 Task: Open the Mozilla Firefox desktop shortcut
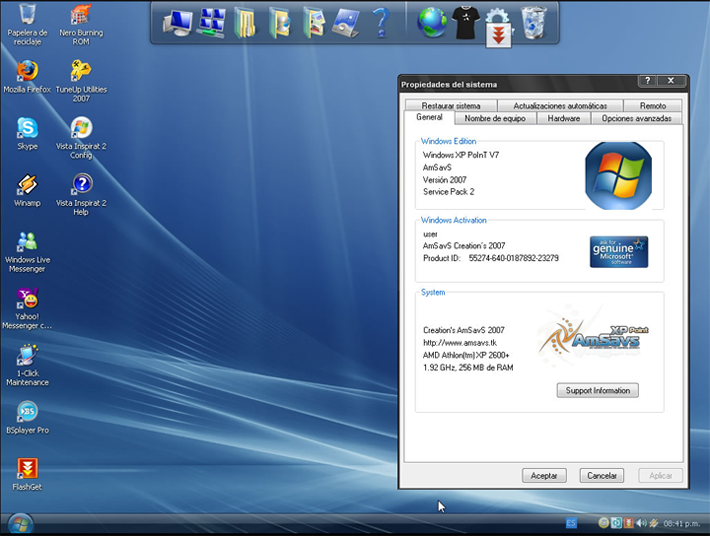27,76
